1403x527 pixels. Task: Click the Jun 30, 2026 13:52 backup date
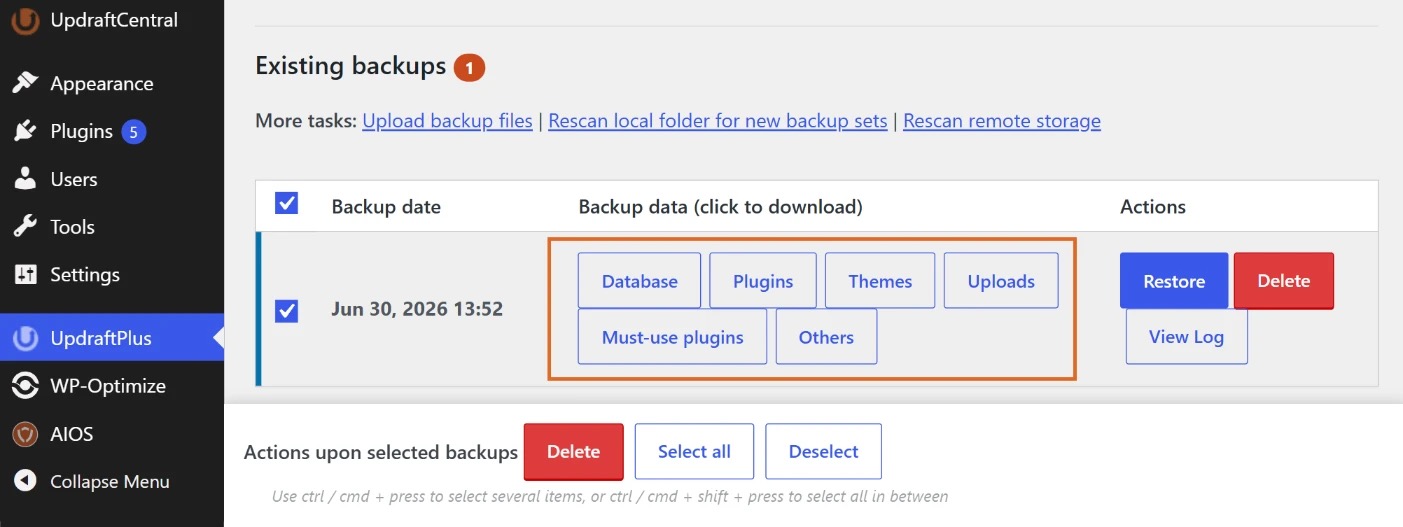[x=417, y=309]
